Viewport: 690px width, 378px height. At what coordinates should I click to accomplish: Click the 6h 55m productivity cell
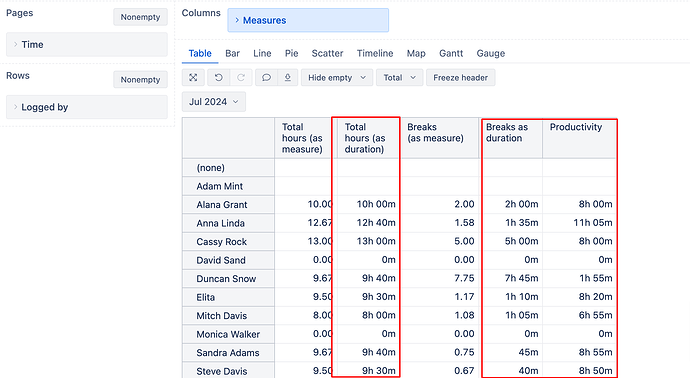pos(580,315)
